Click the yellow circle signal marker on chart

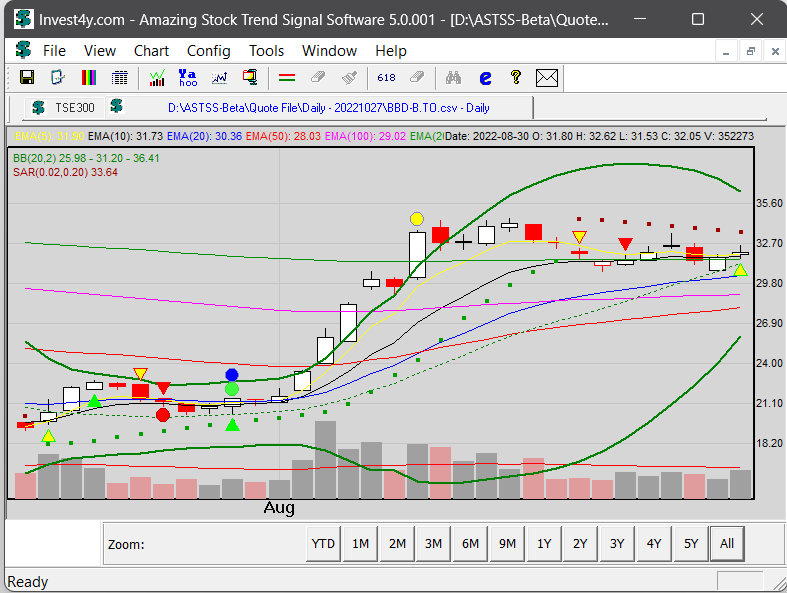coord(417,219)
